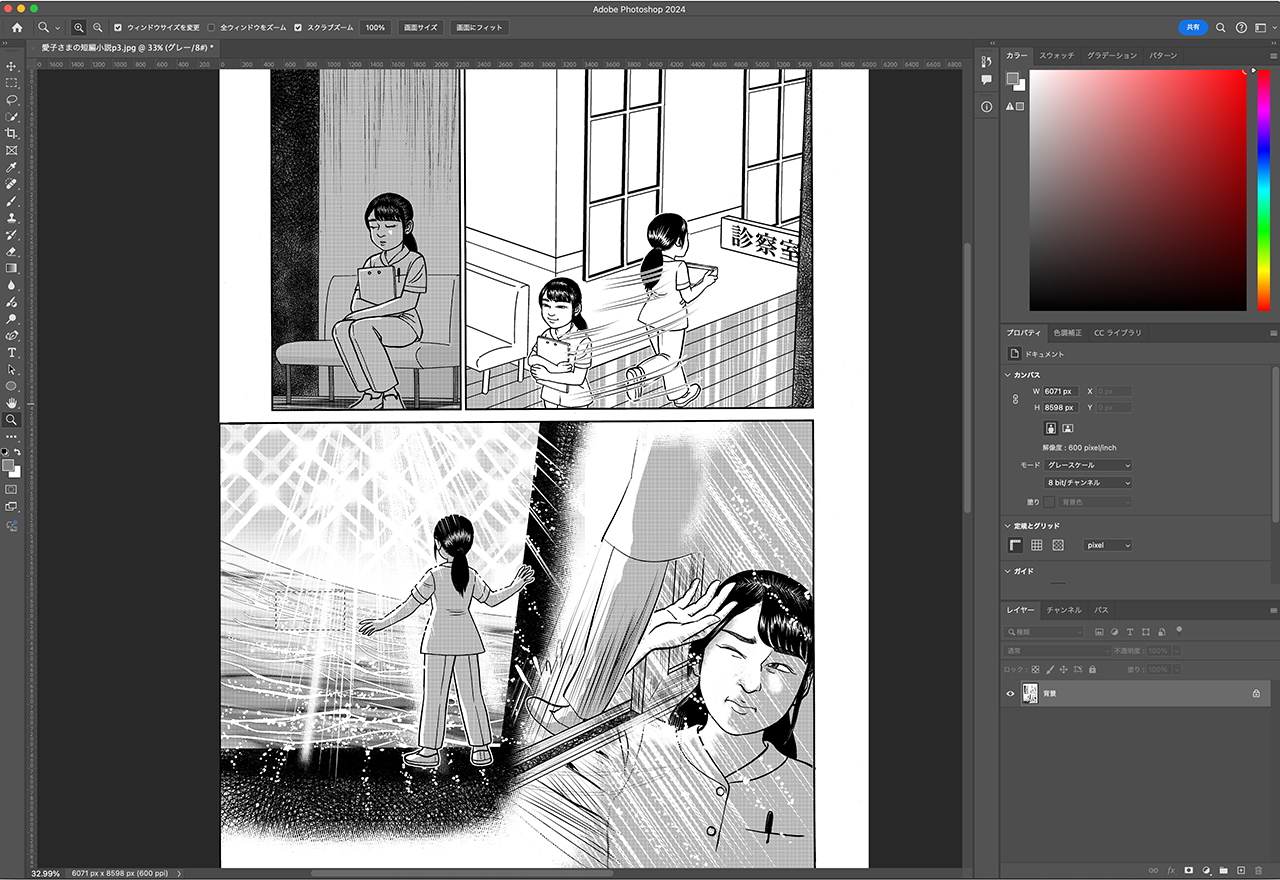Click inside the red color picker field
The height and width of the screenshot is (880, 1280).
pyautogui.click(x=1138, y=190)
